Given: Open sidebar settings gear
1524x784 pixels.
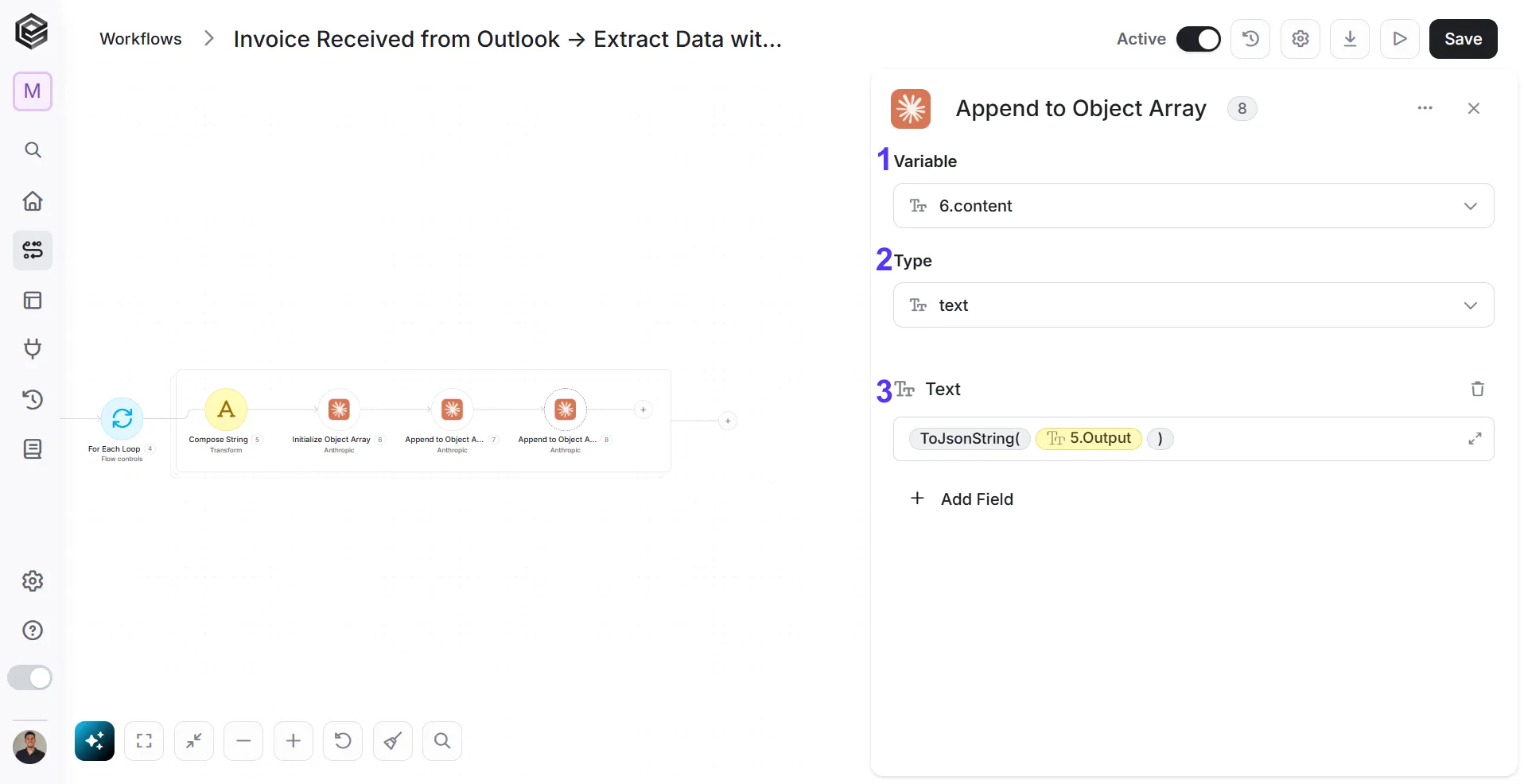Looking at the screenshot, I should [33, 581].
